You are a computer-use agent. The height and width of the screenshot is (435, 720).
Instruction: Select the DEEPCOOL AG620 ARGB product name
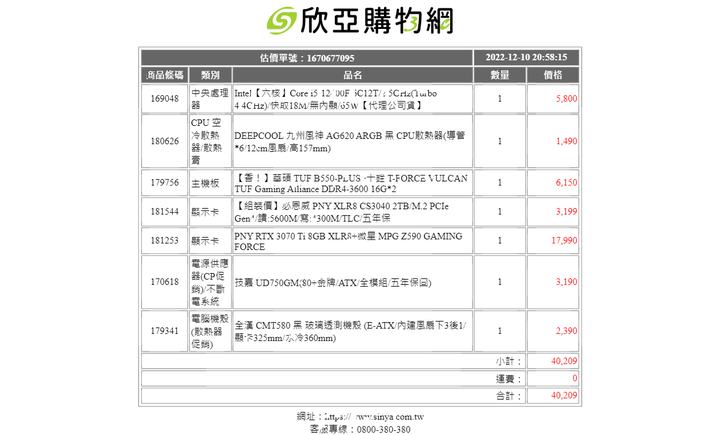(349, 141)
